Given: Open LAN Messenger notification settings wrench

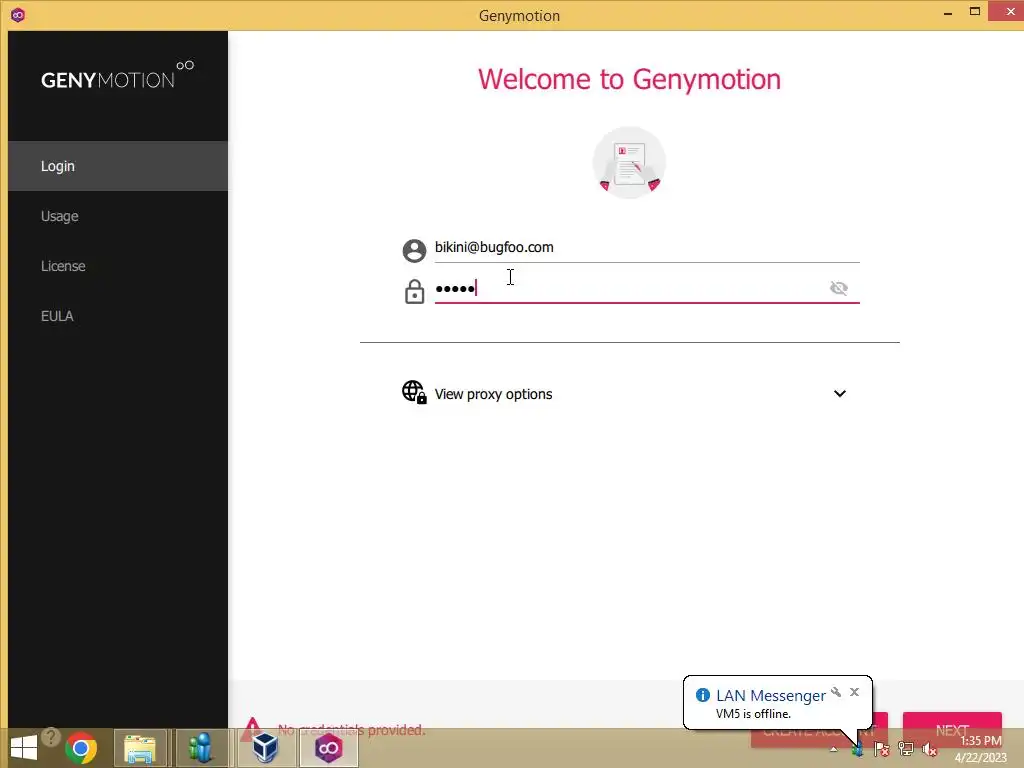Looking at the screenshot, I should [x=836, y=692].
